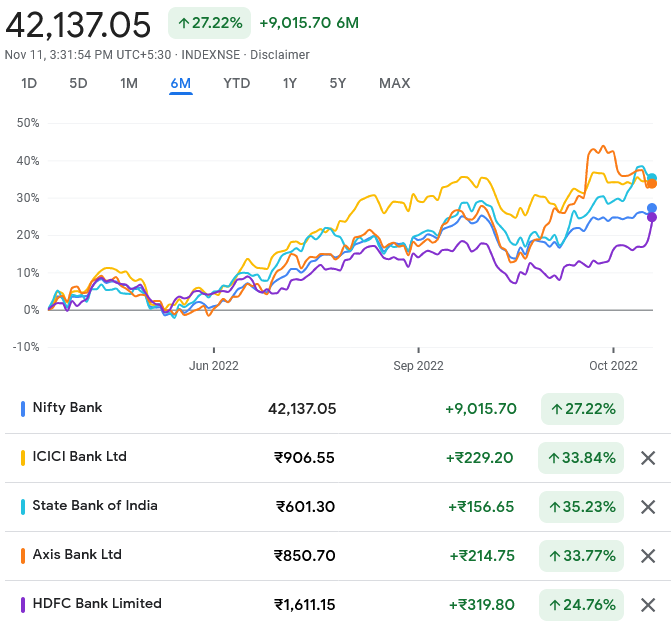Remove HDFC Bank Limited from comparison

click(x=648, y=605)
